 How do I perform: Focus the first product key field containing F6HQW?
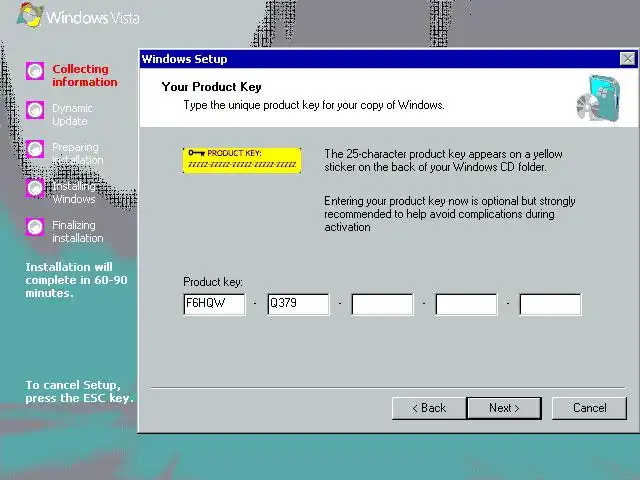pos(215,304)
